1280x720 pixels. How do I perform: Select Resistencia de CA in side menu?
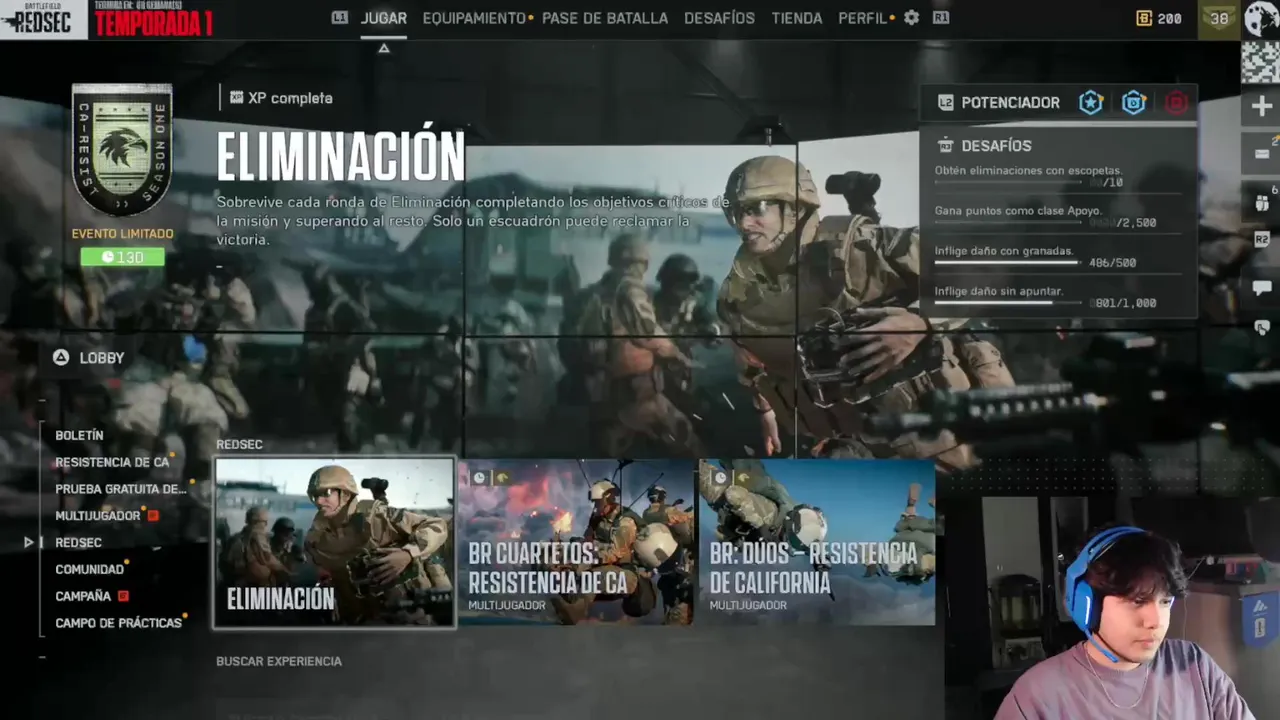(x=112, y=462)
